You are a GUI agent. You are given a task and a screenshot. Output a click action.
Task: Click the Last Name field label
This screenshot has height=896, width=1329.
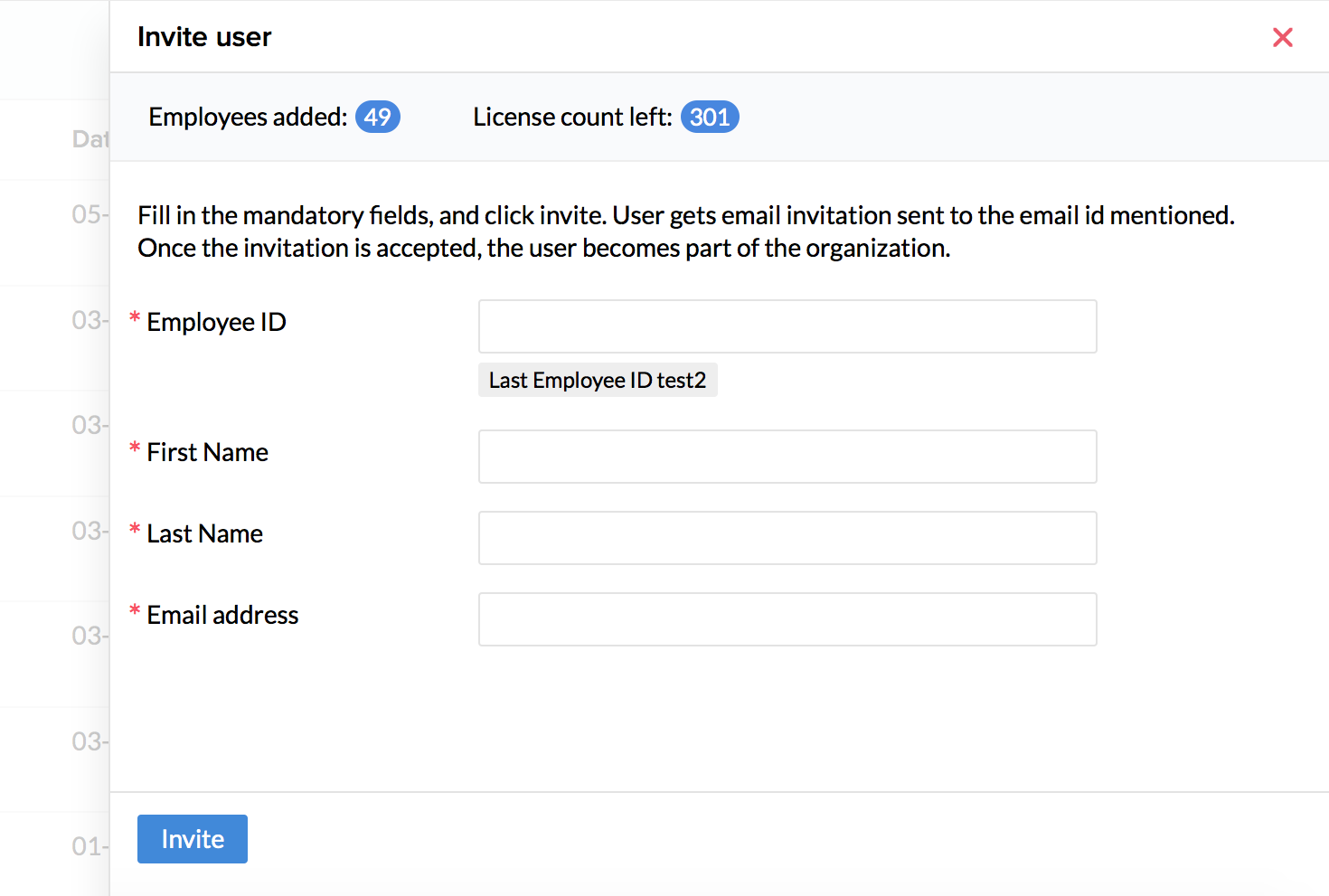[204, 533]
